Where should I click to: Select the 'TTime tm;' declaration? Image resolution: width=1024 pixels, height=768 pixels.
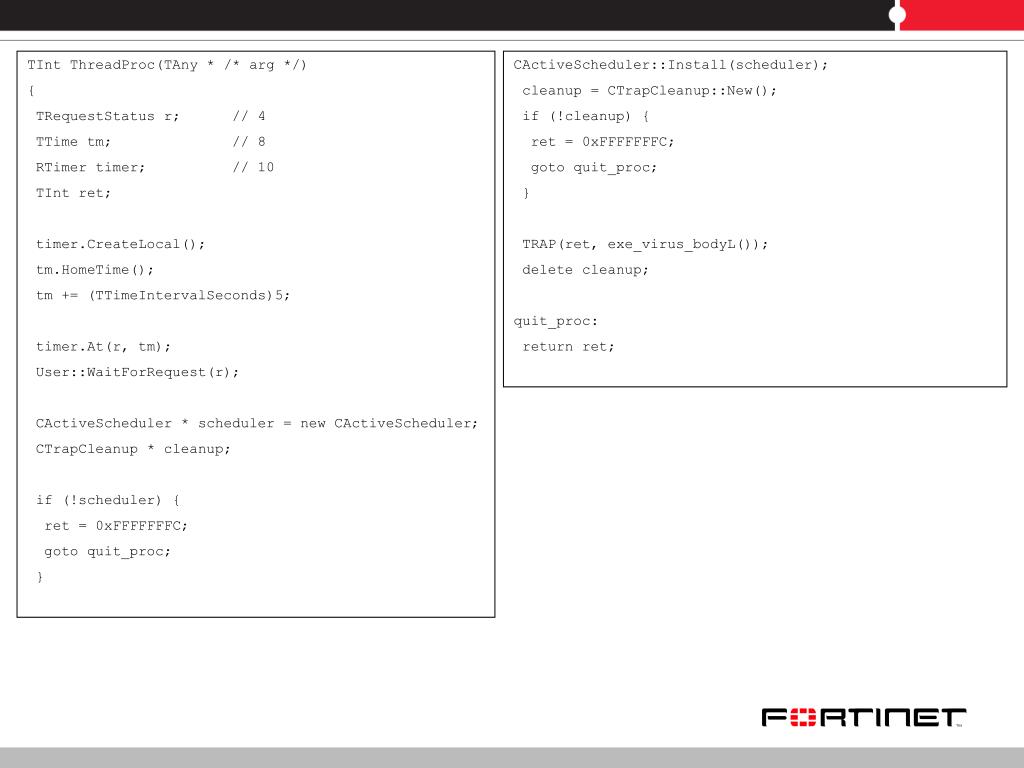(73, 142)
